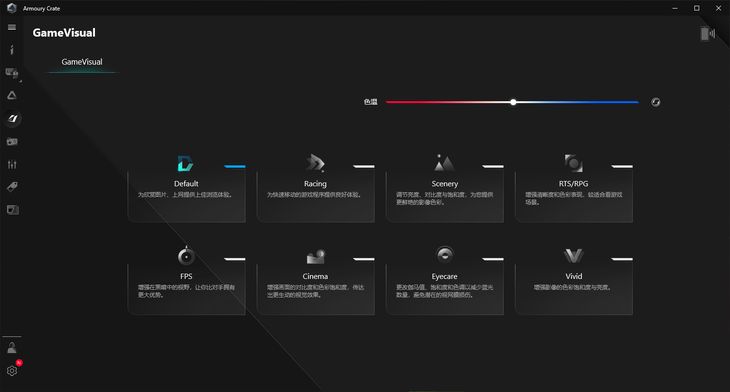
Task: Open the News sidebar icon
Action: tap(13, 210)
